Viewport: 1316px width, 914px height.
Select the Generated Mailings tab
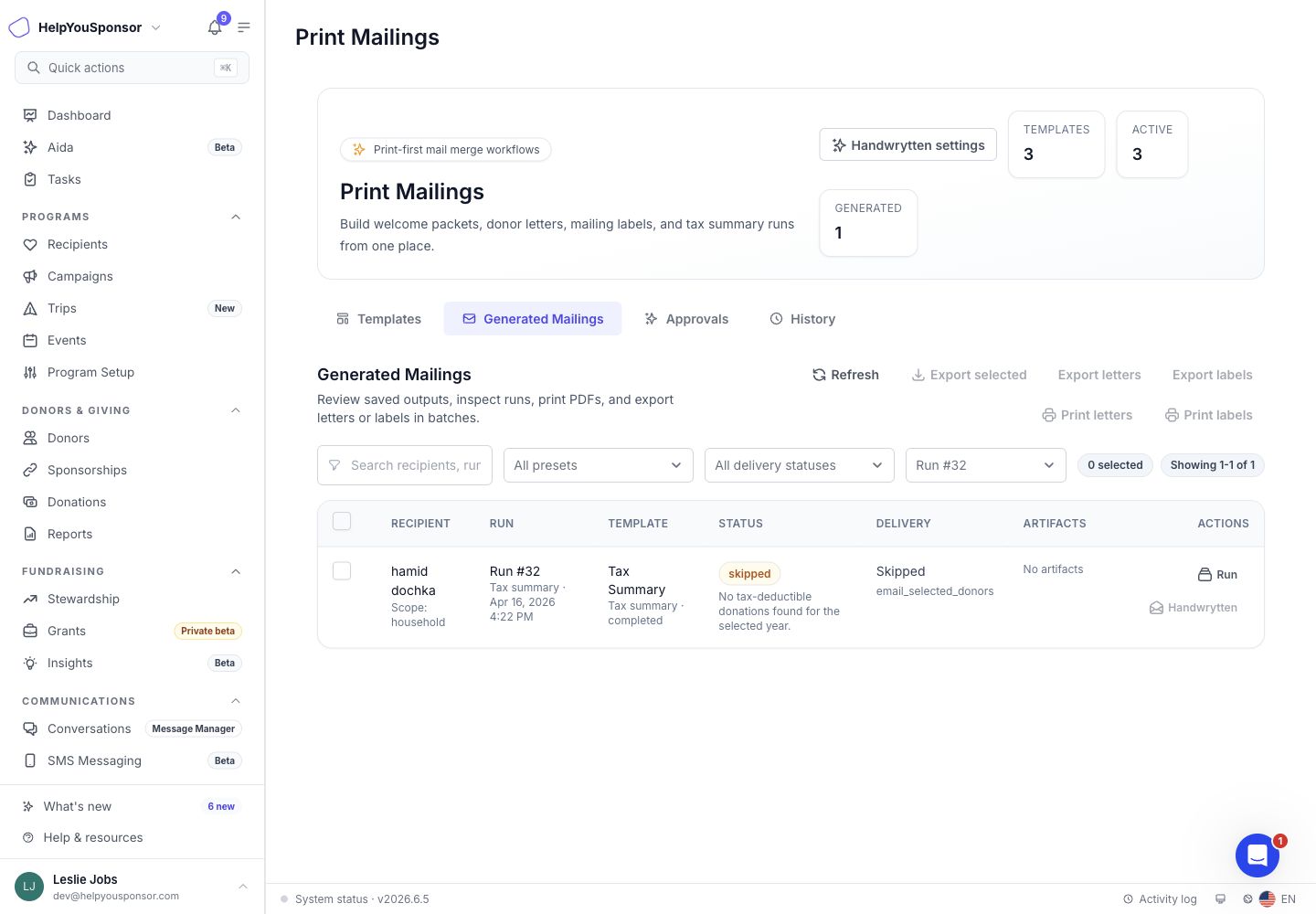(x=533, y=319)
